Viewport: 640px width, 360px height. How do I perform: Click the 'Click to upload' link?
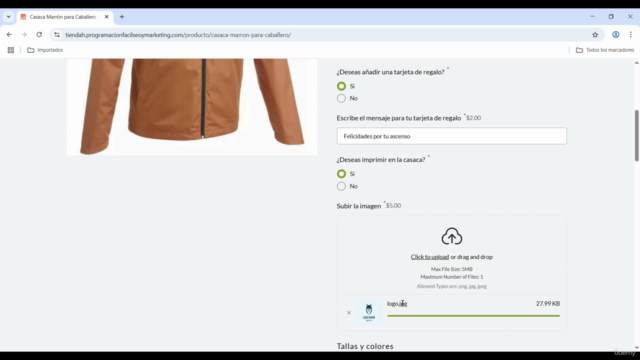click(x=429, y=257)
